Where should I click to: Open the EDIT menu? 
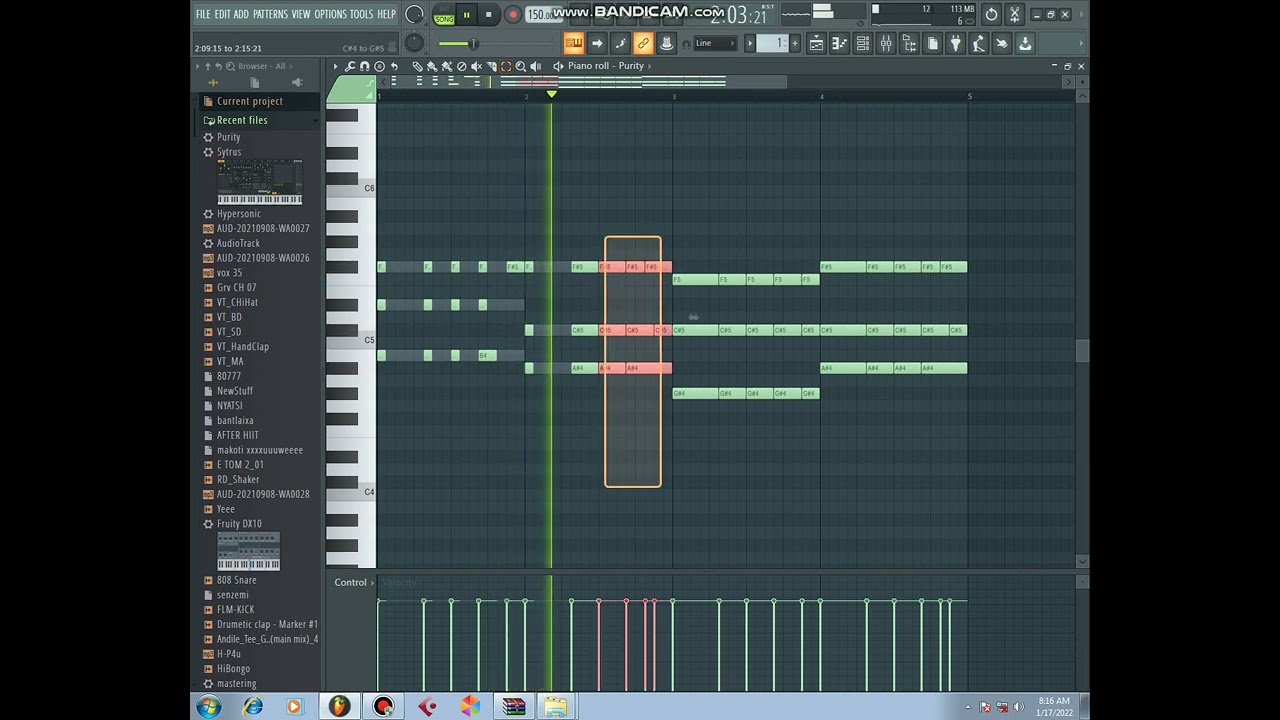tap(222, 14)
